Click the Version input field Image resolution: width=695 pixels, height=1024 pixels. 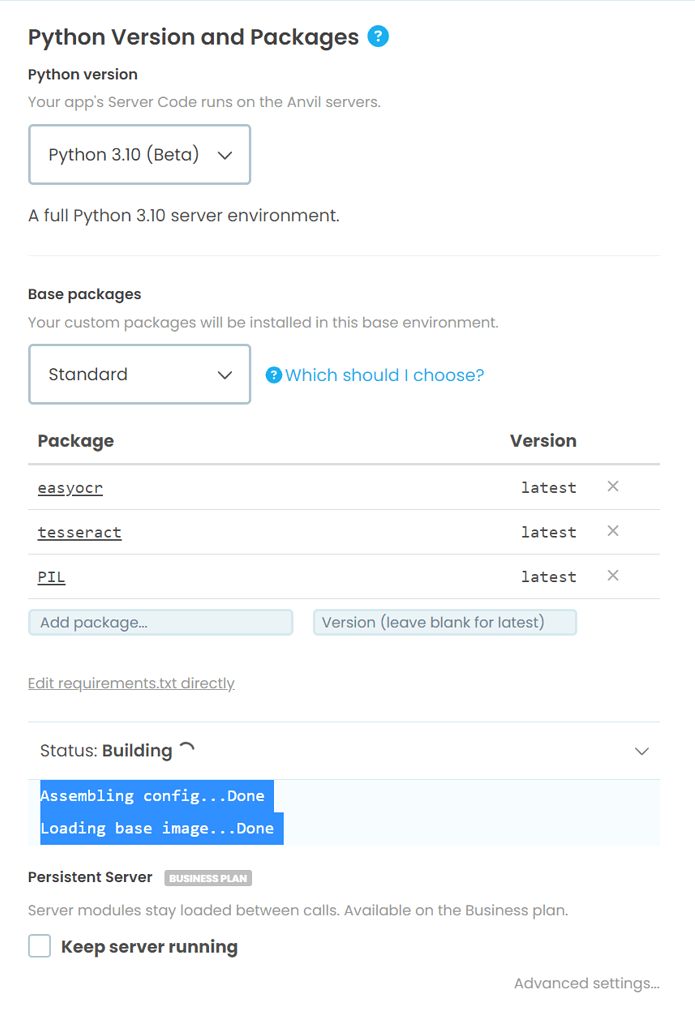click(x=444, y=622)
